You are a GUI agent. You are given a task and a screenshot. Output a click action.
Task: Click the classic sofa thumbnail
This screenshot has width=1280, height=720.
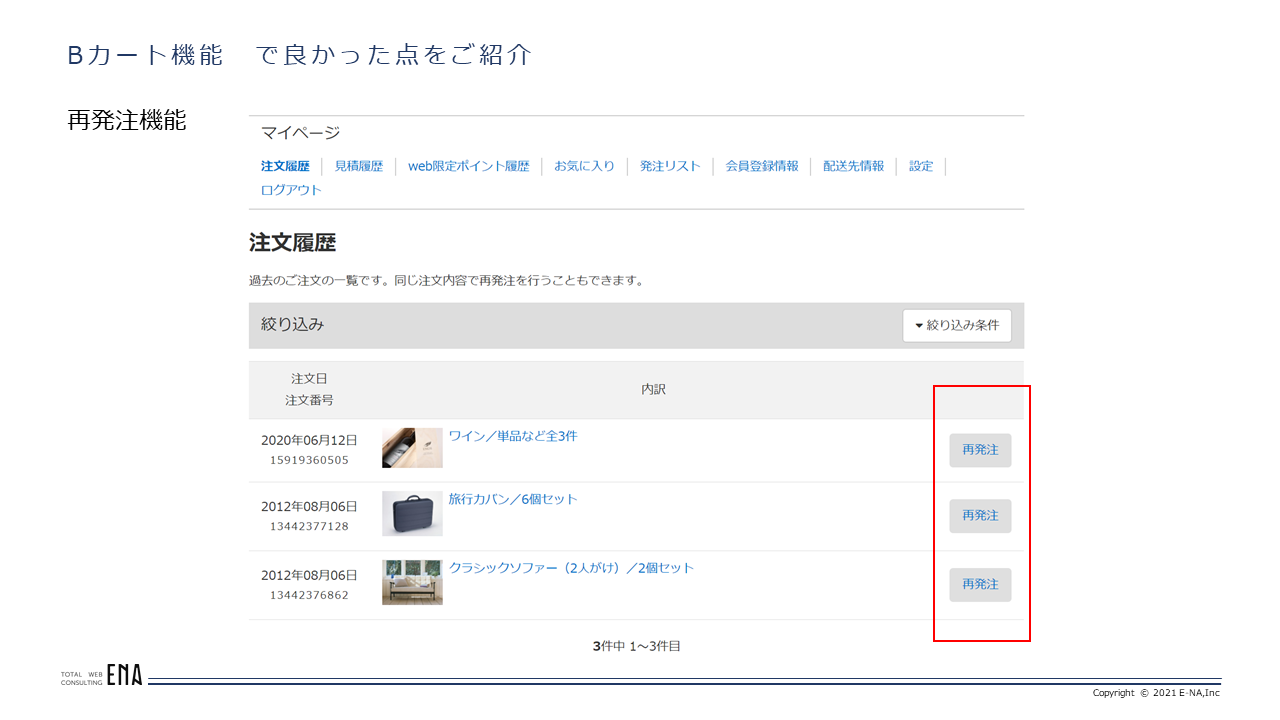pos(412,582)
